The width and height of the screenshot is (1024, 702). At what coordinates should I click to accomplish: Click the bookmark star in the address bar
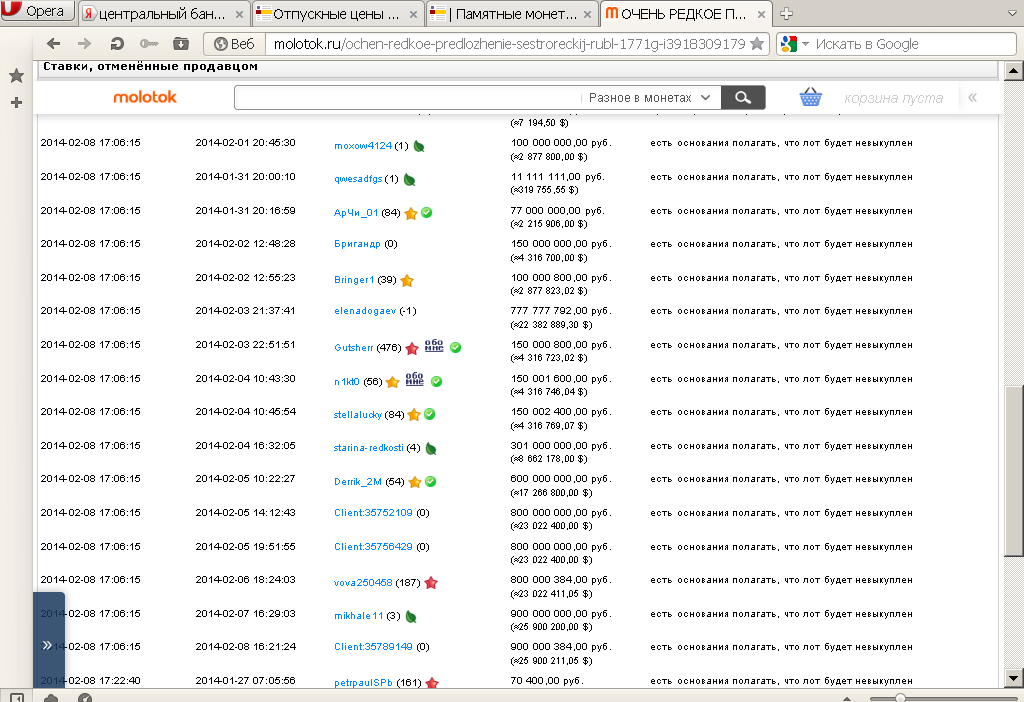[x=757, y=44]
